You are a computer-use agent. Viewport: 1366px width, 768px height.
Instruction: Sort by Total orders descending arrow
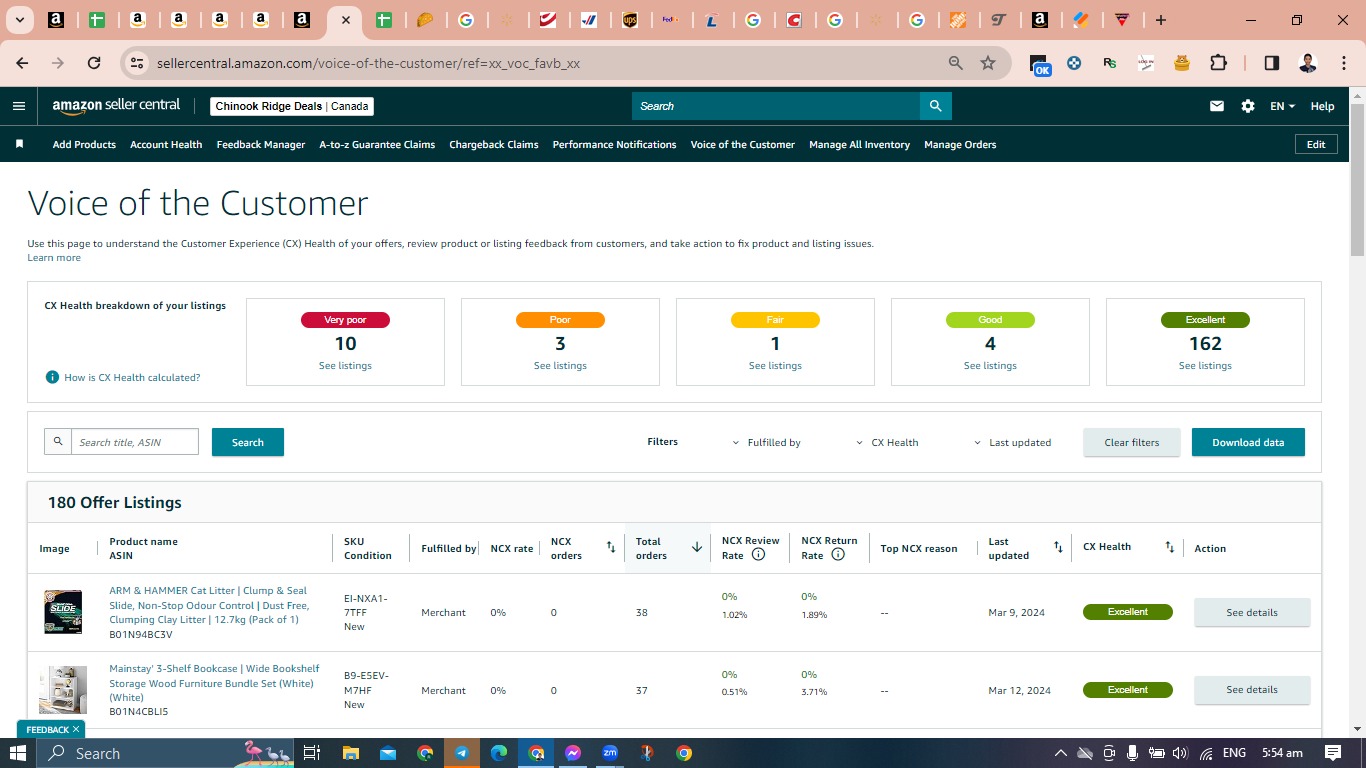697,547
